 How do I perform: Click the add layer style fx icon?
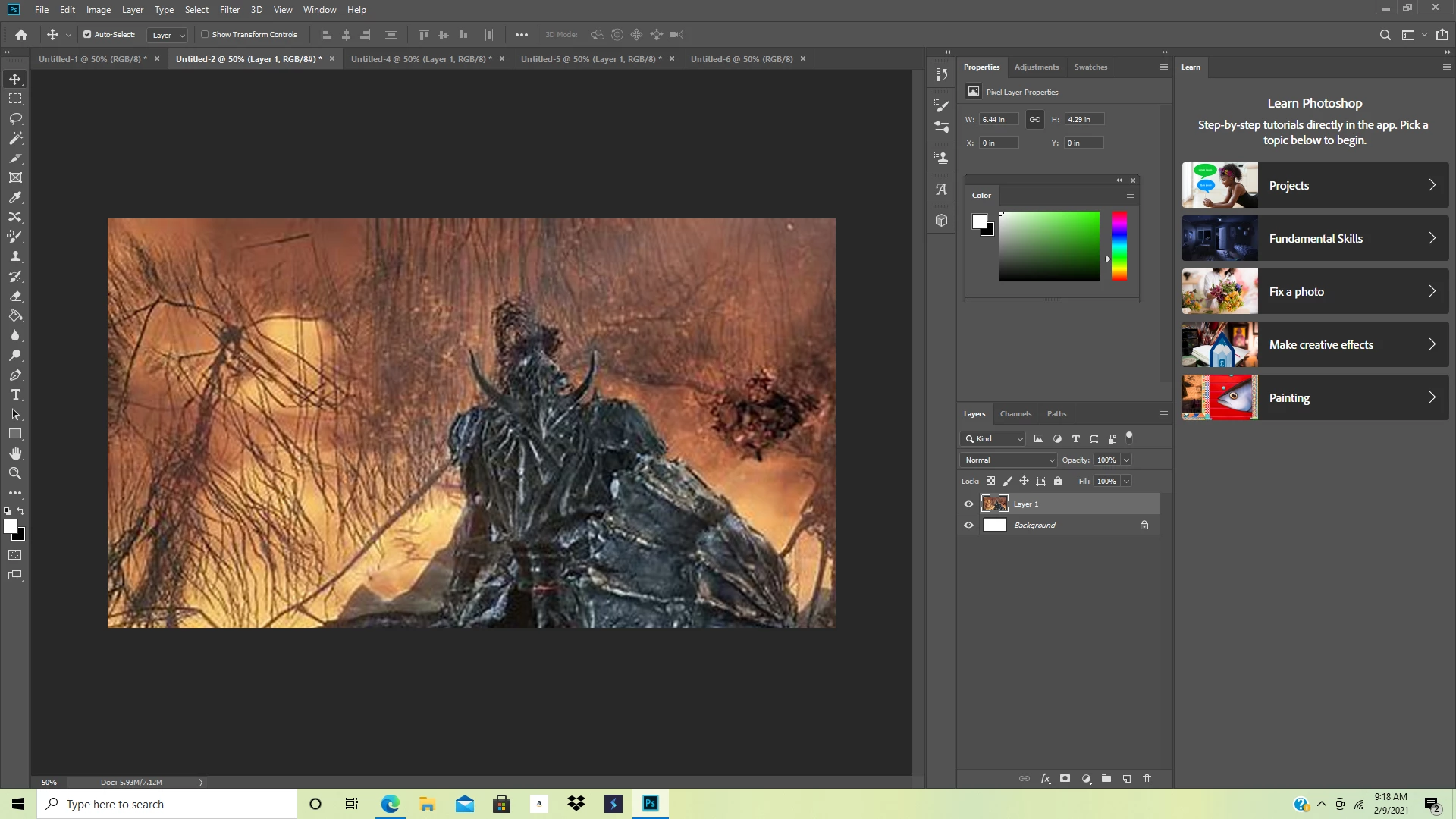pos(1045,779)
